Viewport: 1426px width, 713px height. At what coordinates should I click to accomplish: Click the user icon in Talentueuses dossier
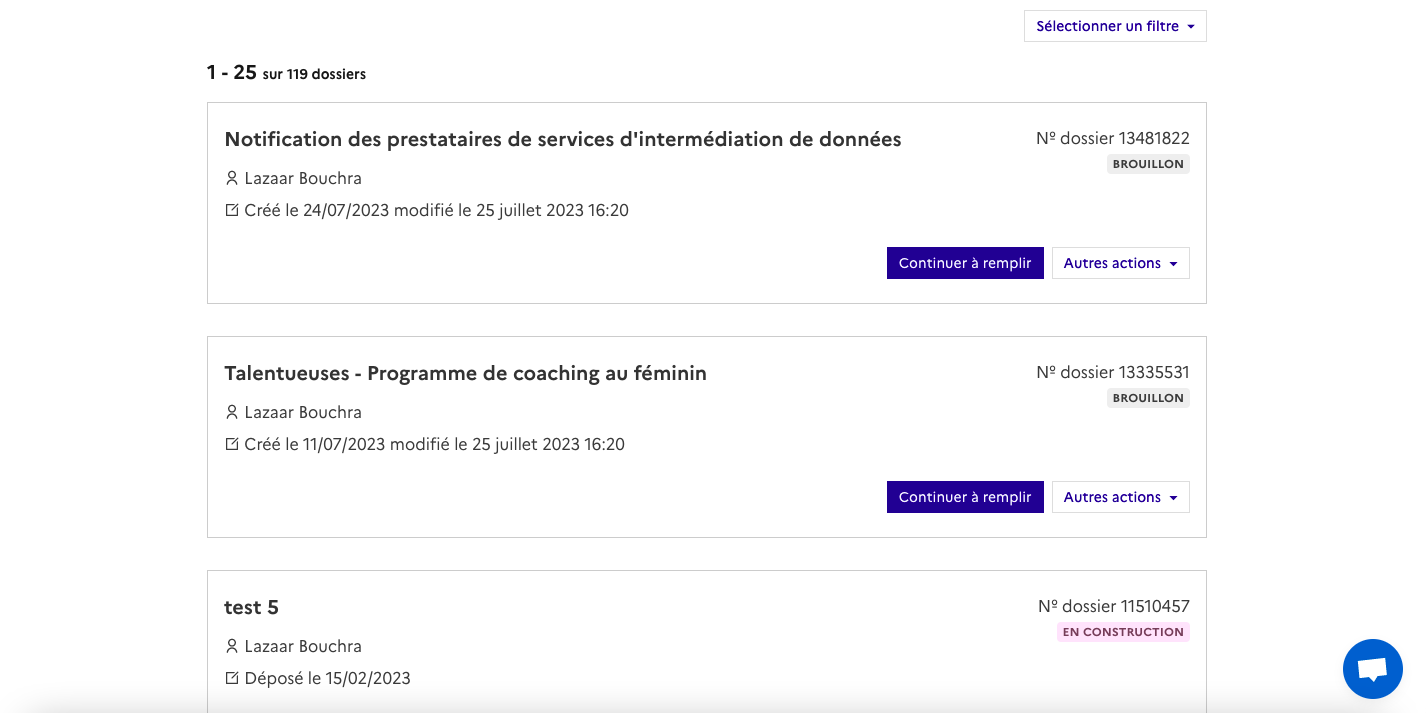point(232,412)
